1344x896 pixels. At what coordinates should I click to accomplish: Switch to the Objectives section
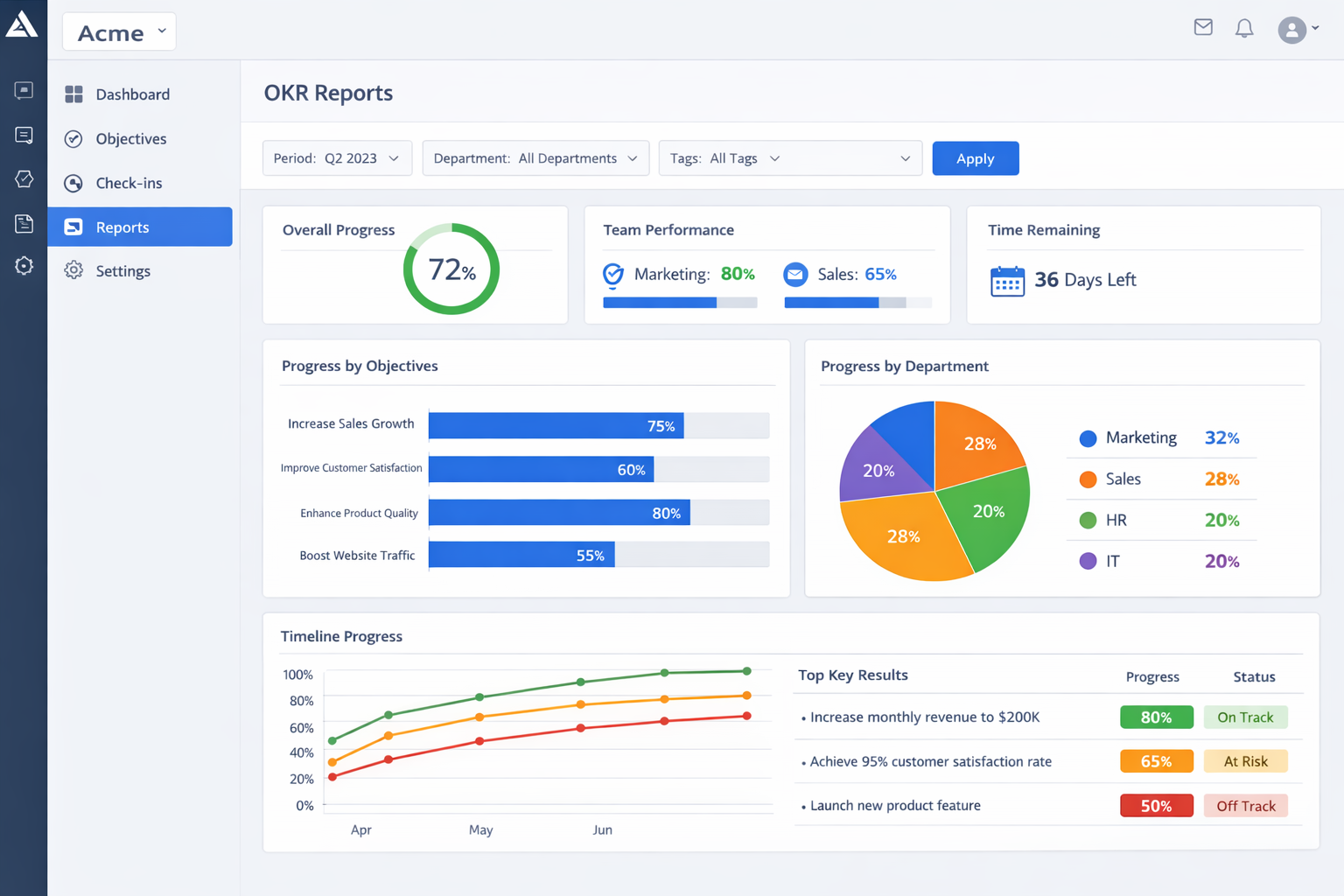(131, 138)
